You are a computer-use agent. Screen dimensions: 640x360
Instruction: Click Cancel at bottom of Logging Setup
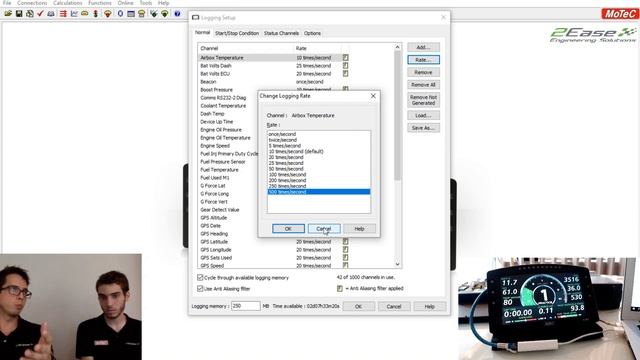[394, 306]
